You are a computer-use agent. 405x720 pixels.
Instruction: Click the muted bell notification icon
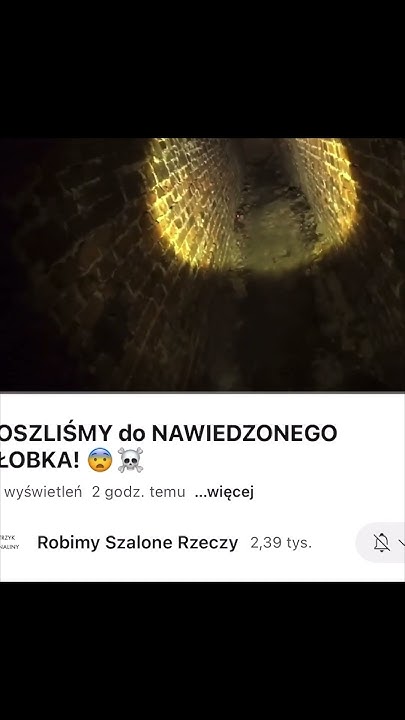(381, 543)
